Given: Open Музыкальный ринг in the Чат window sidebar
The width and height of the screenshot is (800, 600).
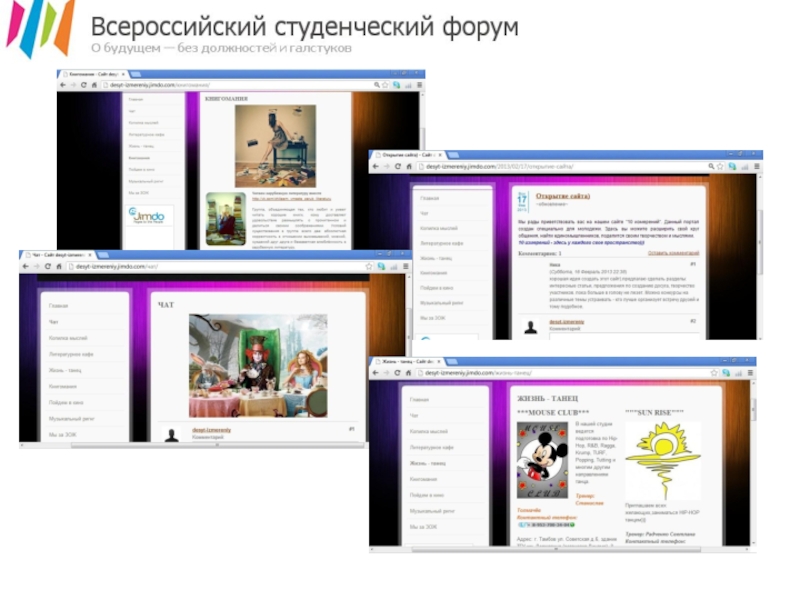Looking at the screenshot, I should [71, 419].
